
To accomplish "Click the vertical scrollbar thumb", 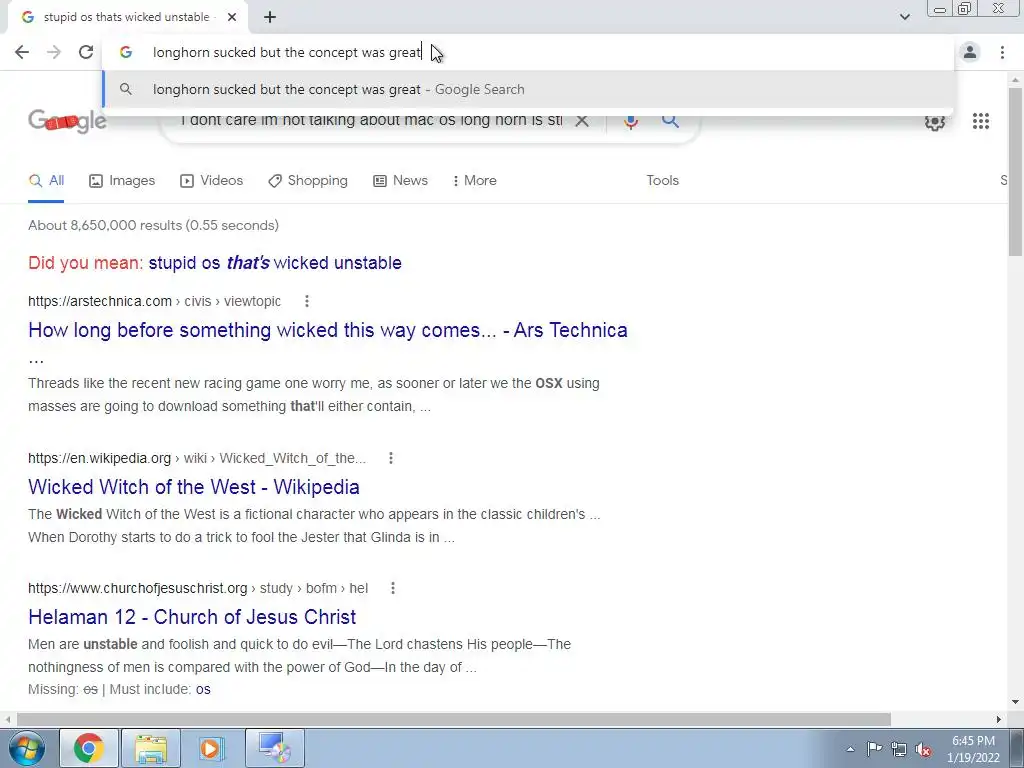I will tap(1015, 171).
